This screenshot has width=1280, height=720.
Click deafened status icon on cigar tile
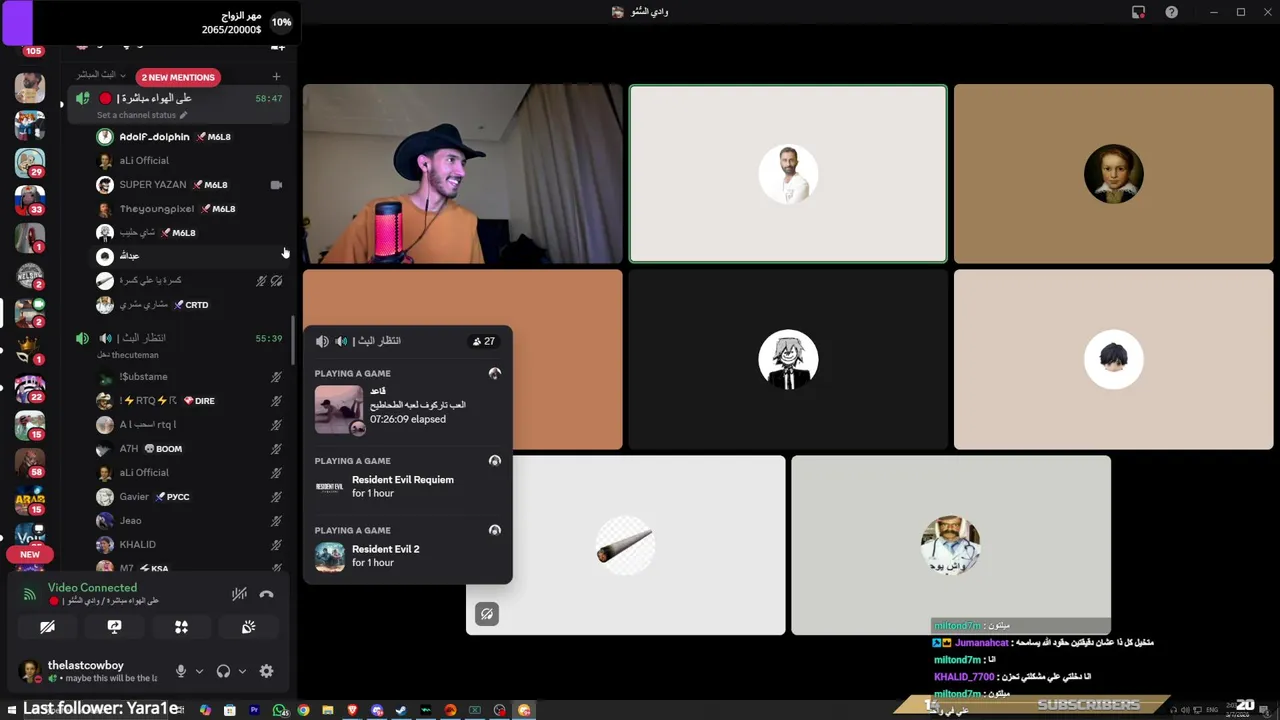click(x=487, y=614)
